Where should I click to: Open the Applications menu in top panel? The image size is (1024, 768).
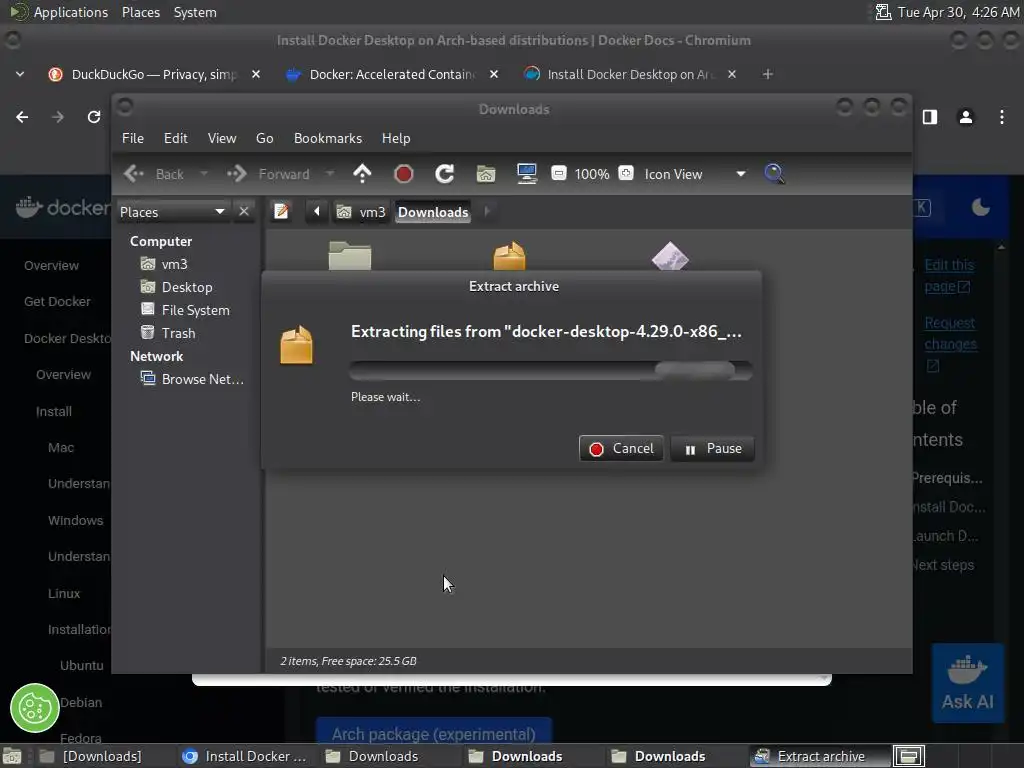71,12
